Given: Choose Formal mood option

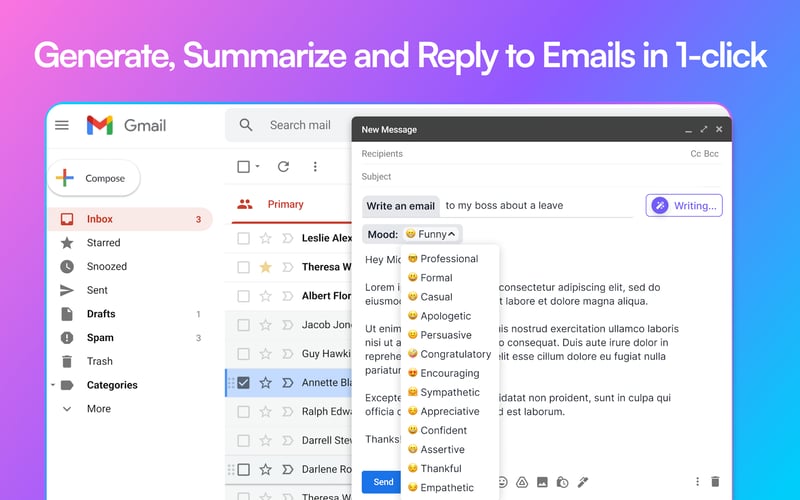Looking at the screenshot, I should pyautogui.click(x=430, y=278).
